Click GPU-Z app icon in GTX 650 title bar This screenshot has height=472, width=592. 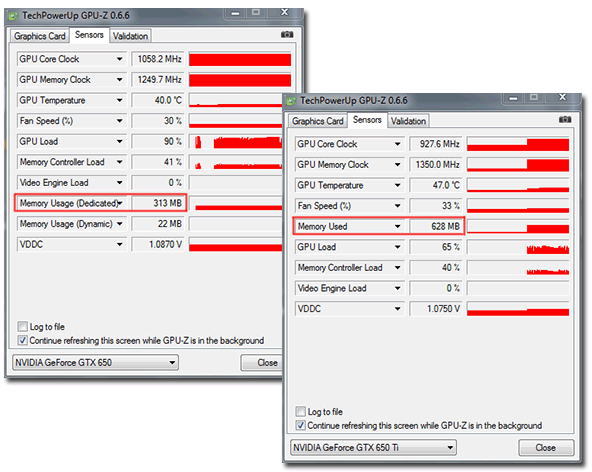[13, 16]
